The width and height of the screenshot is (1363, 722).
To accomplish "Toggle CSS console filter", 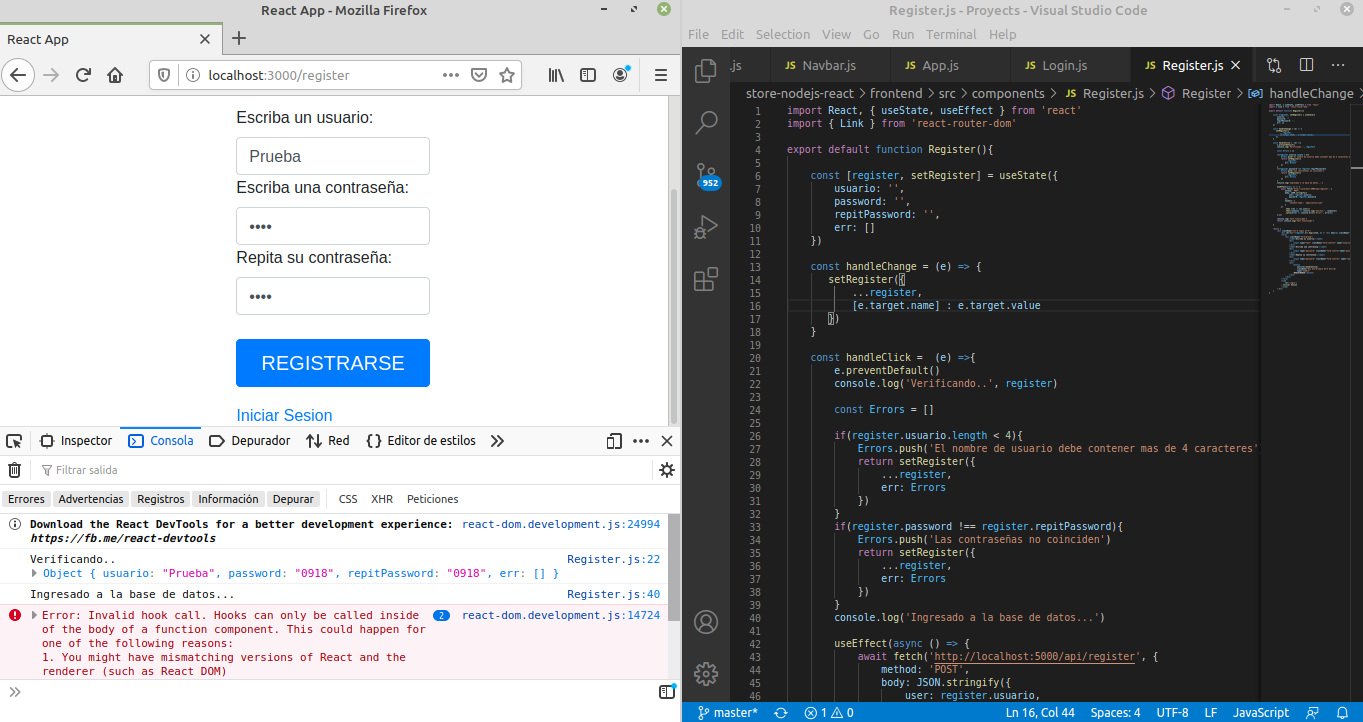I will point(348,499).
